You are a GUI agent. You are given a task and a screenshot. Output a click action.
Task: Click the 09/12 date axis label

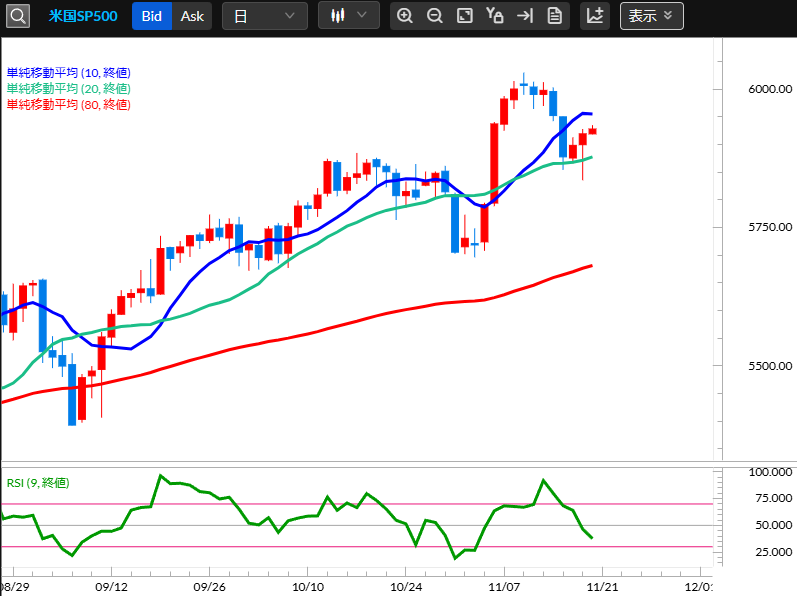(111, 587)
